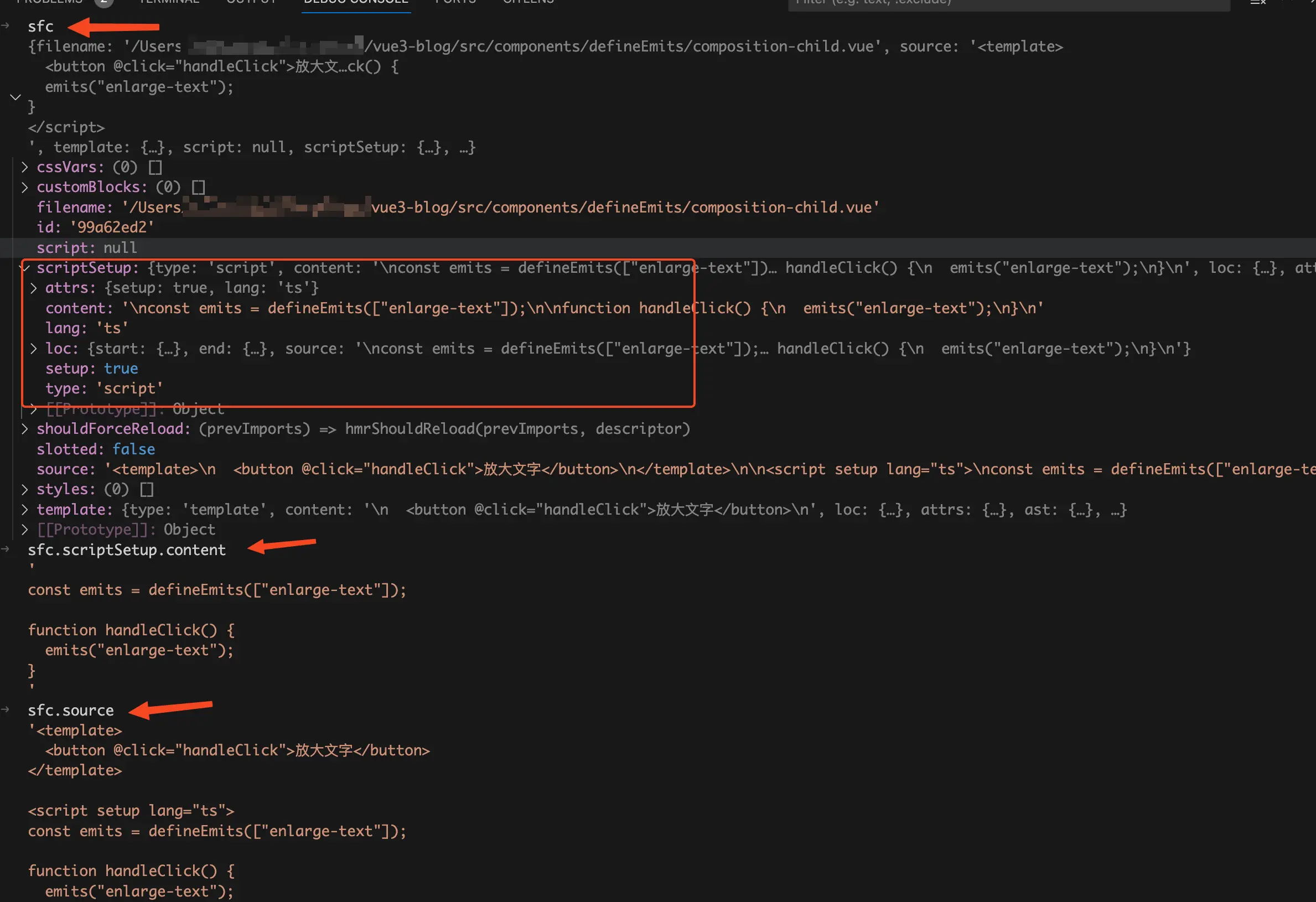This screenshot has height=902, width=1316.
Task: Expand the shouldForceReload function entry
Action: pos(25,429)
